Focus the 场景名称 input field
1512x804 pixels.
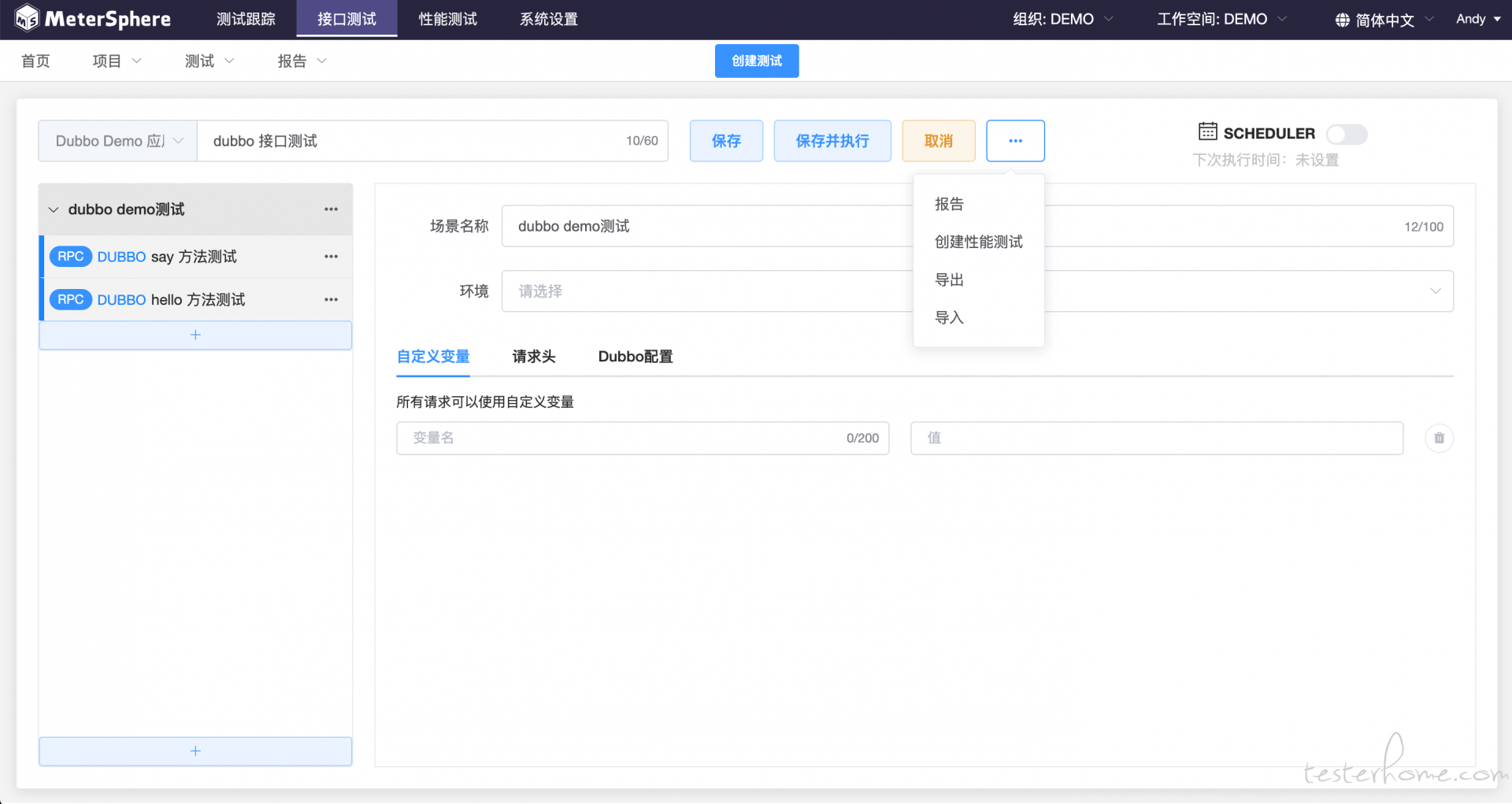(x=977, y=227)
